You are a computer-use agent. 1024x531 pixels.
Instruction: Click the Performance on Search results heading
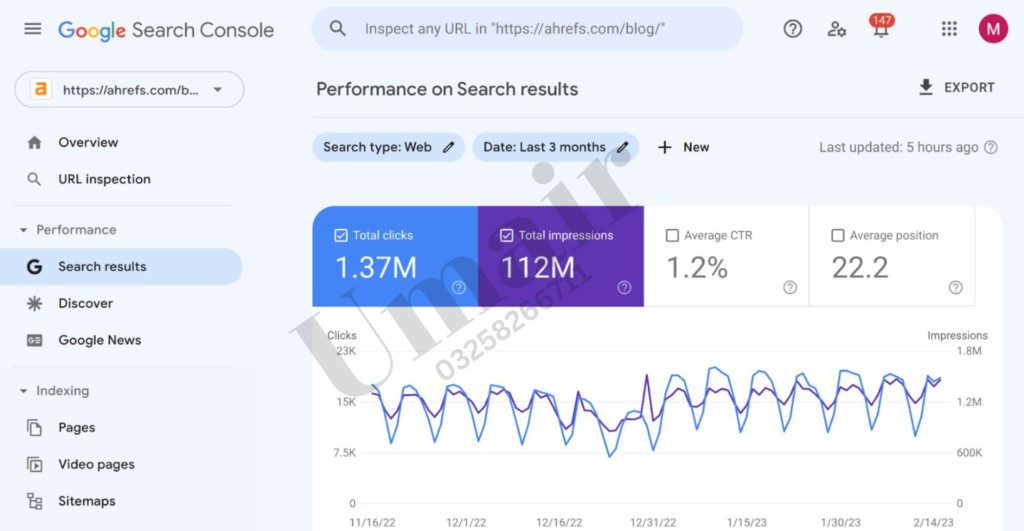coord(447,89)
